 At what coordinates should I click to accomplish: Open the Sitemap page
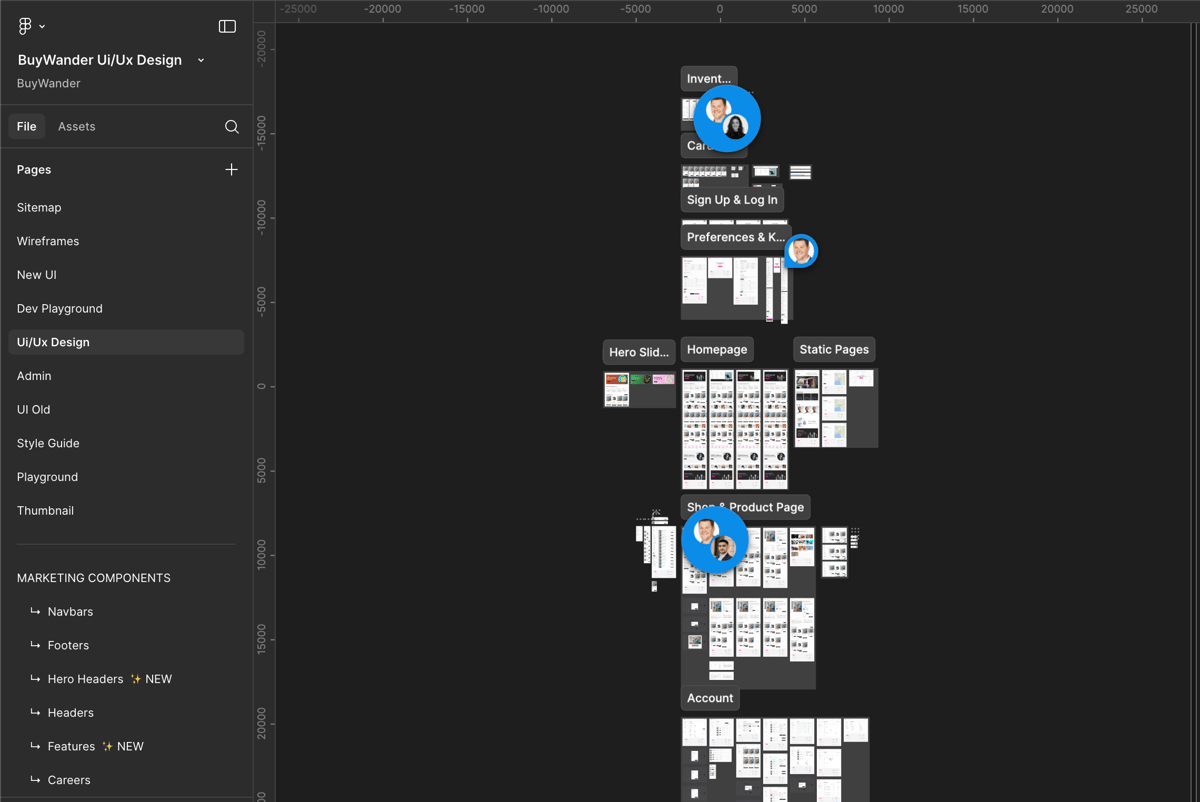[39, 208]
